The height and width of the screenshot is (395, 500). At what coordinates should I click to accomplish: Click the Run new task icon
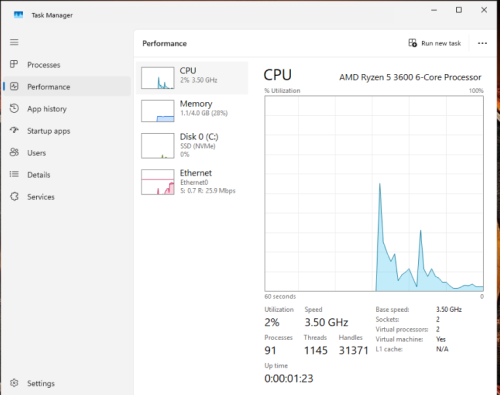click(x=413, y=43)
